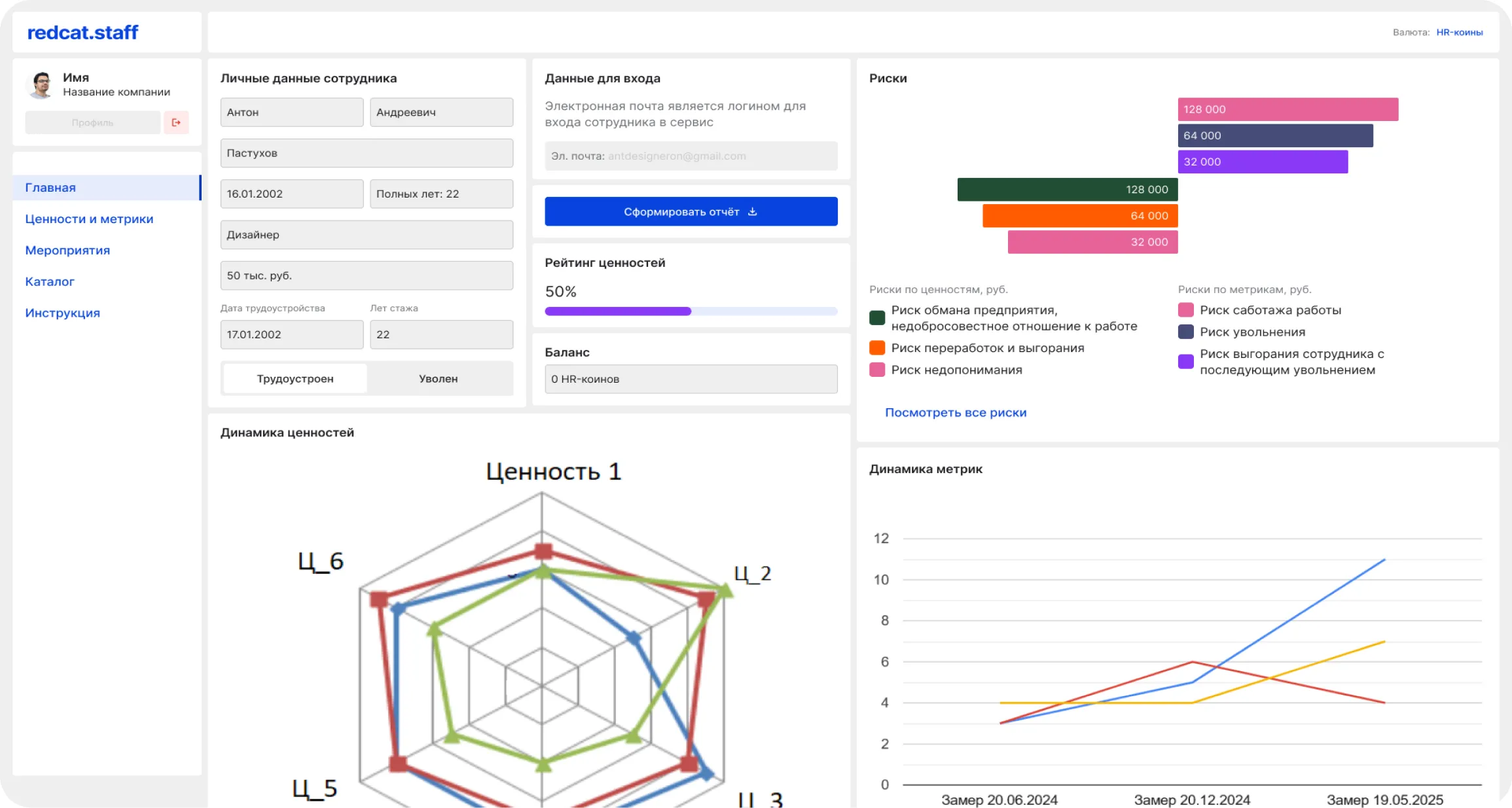The height and width of the screenshot is (808, 1512).
Task: Click the orange burnout risk legend swatch
Action: [x=877, y=348]
